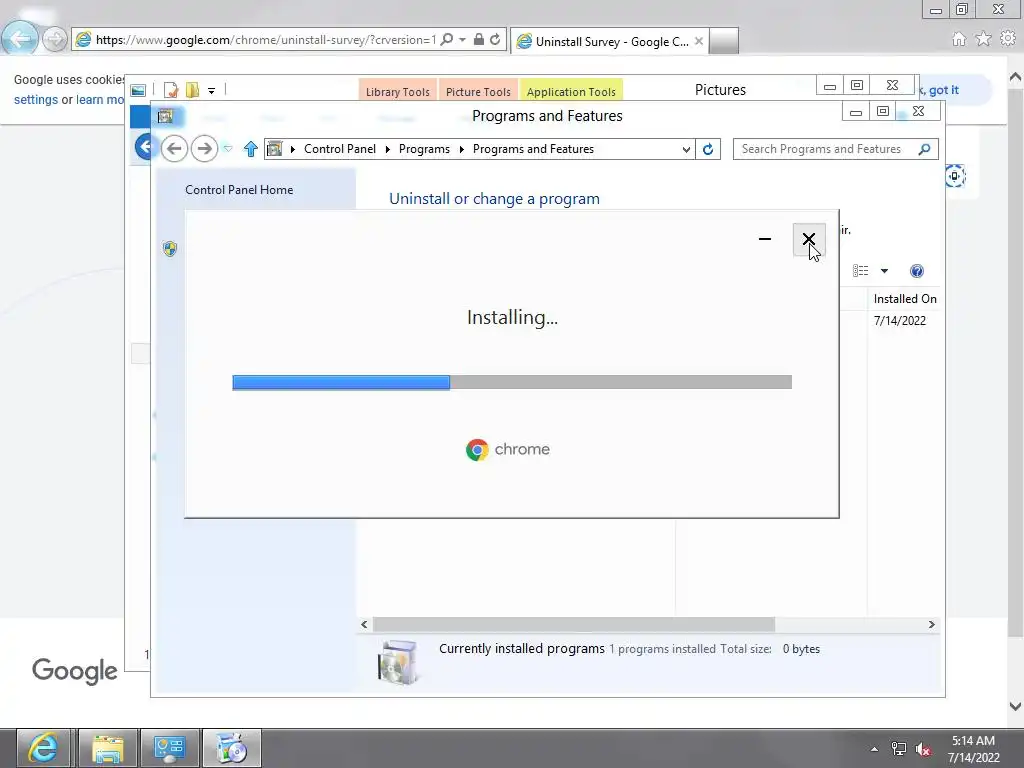Screen dimensions: 1024x768
Task: Go back in Programs and Features
Action: click(174, 149)
